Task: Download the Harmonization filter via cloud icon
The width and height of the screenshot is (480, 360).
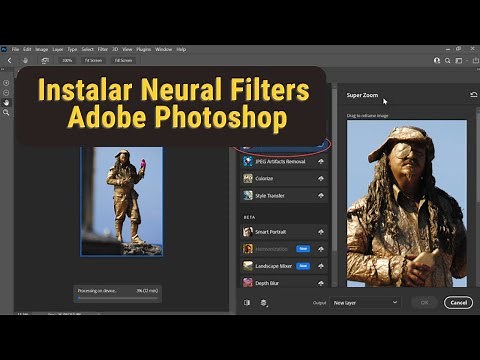Action: [x=321, y=249]
